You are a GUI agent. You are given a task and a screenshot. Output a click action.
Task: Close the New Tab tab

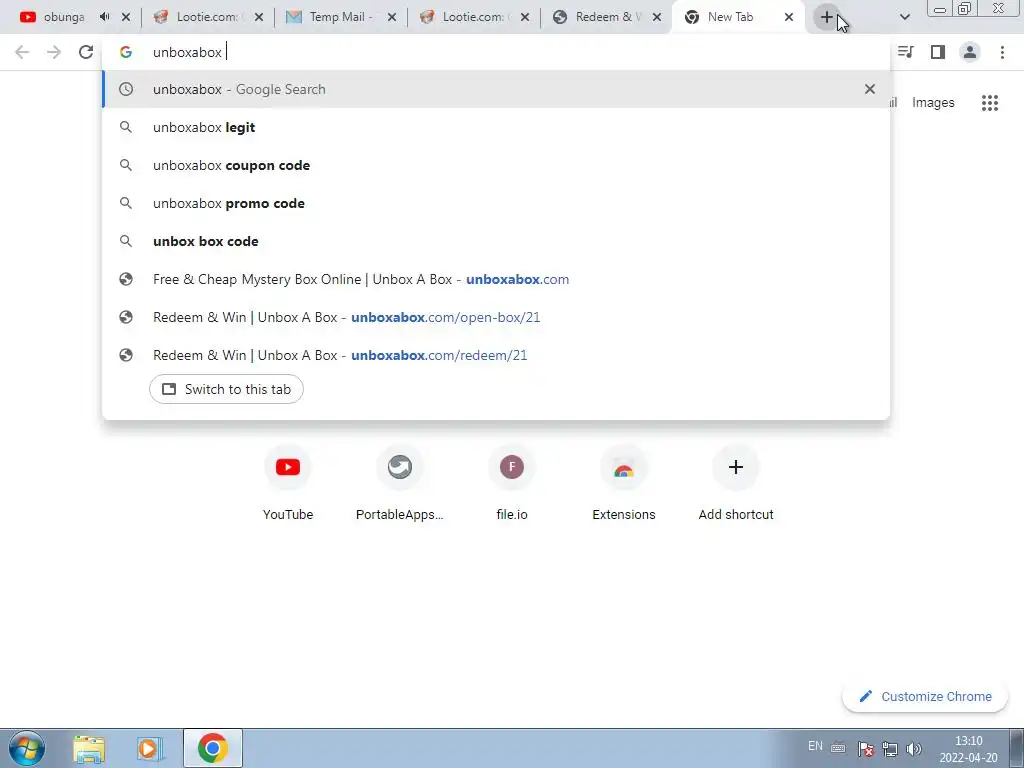point(789,18)
